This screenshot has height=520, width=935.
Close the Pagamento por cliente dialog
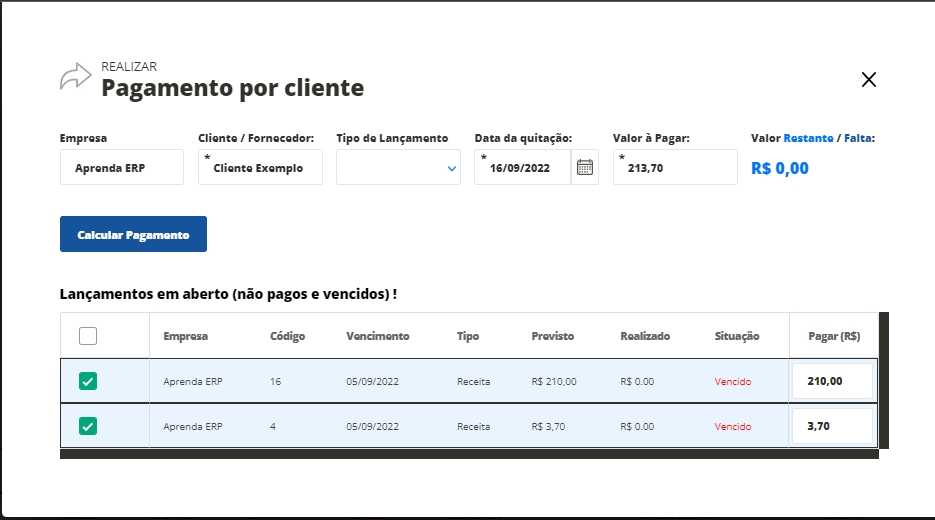coord(868,80)
